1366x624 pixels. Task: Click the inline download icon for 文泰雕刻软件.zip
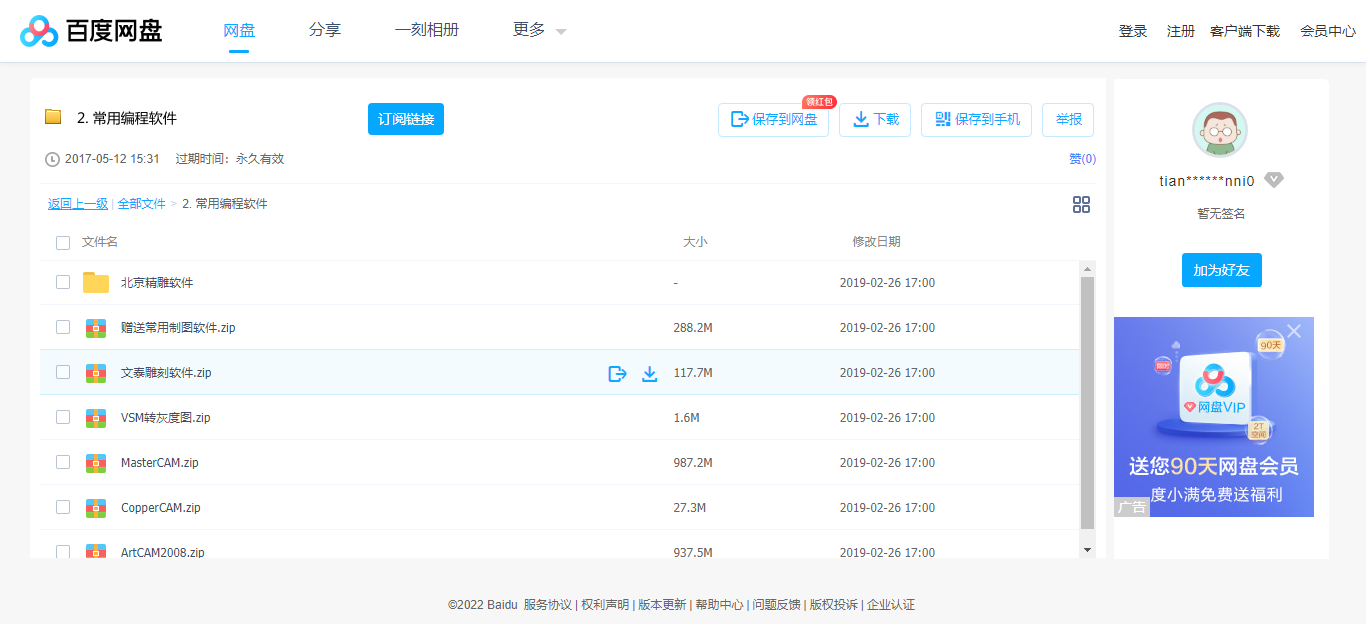coord(650,372)
